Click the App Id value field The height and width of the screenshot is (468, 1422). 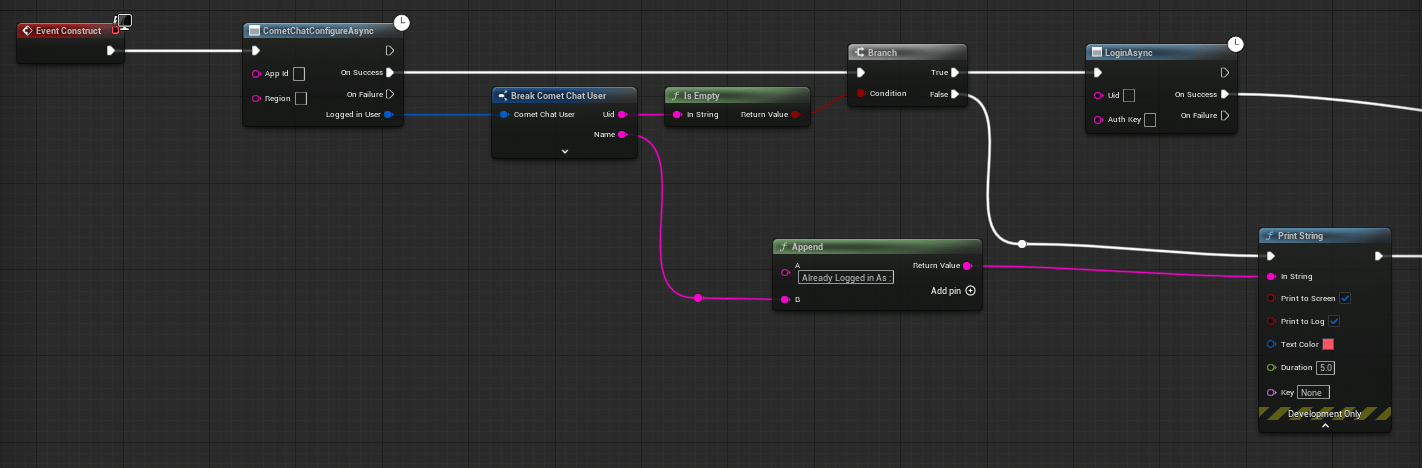click(x=299, y=73)
